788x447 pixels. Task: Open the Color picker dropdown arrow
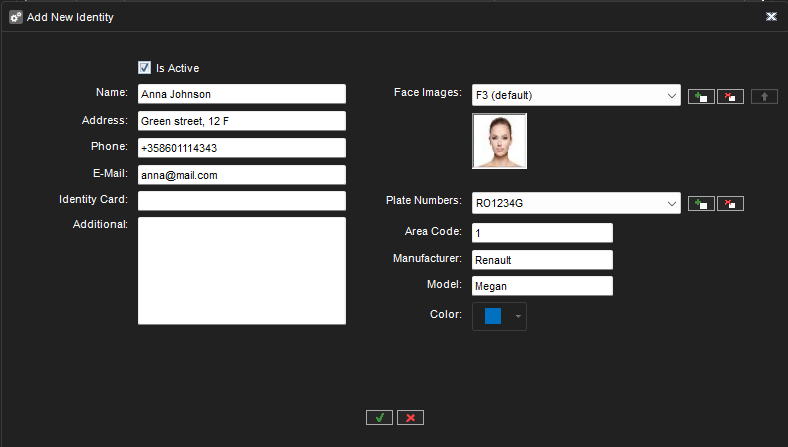518,316
